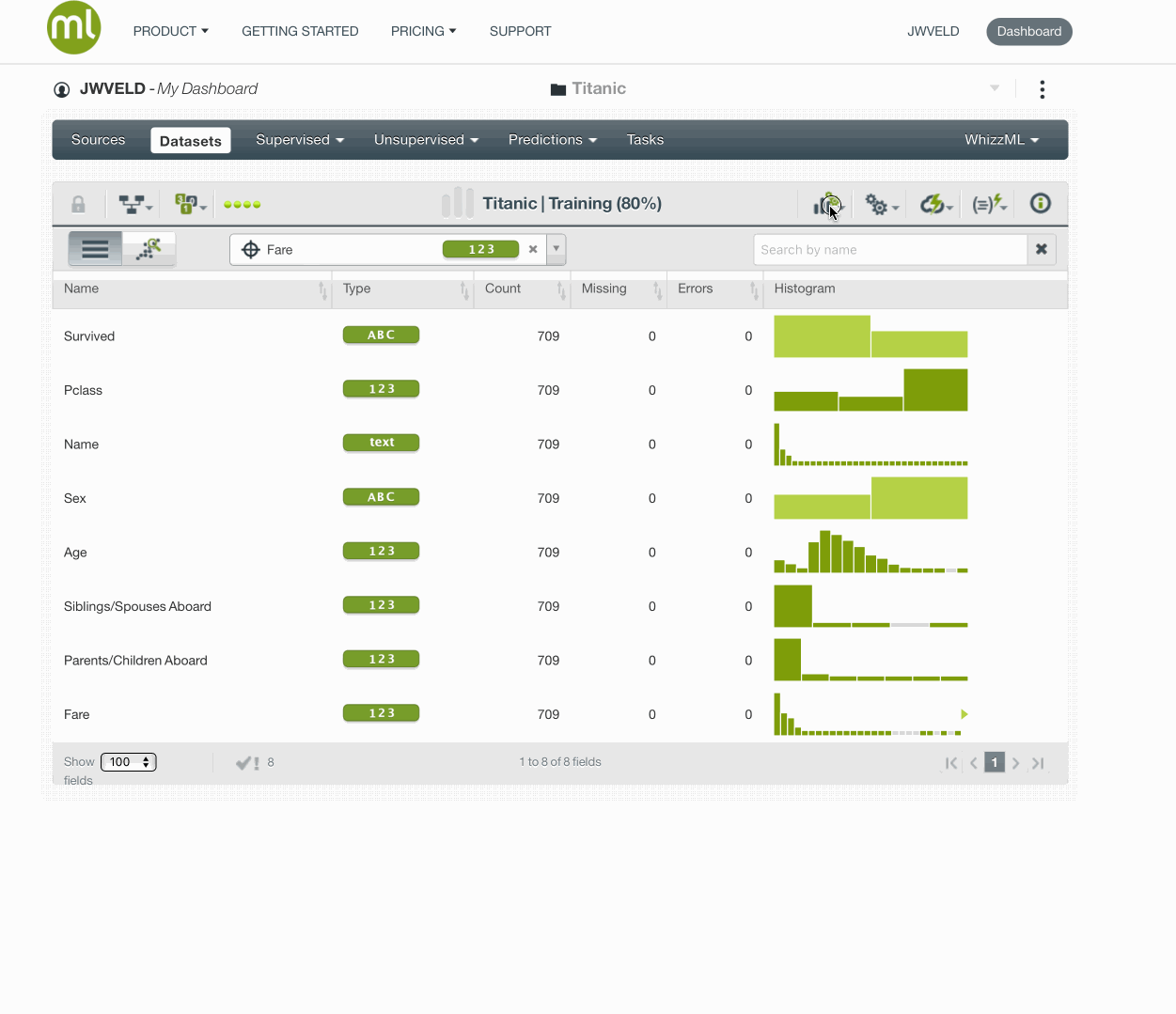Click the Pclass histogram
This screenshot has height=1014, width=1176.
coord(870,390)
